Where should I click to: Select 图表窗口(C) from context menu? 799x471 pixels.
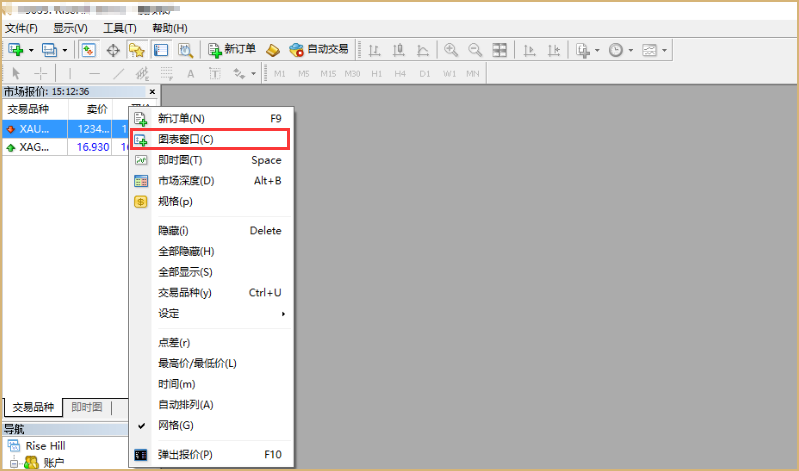coord(185,139)
